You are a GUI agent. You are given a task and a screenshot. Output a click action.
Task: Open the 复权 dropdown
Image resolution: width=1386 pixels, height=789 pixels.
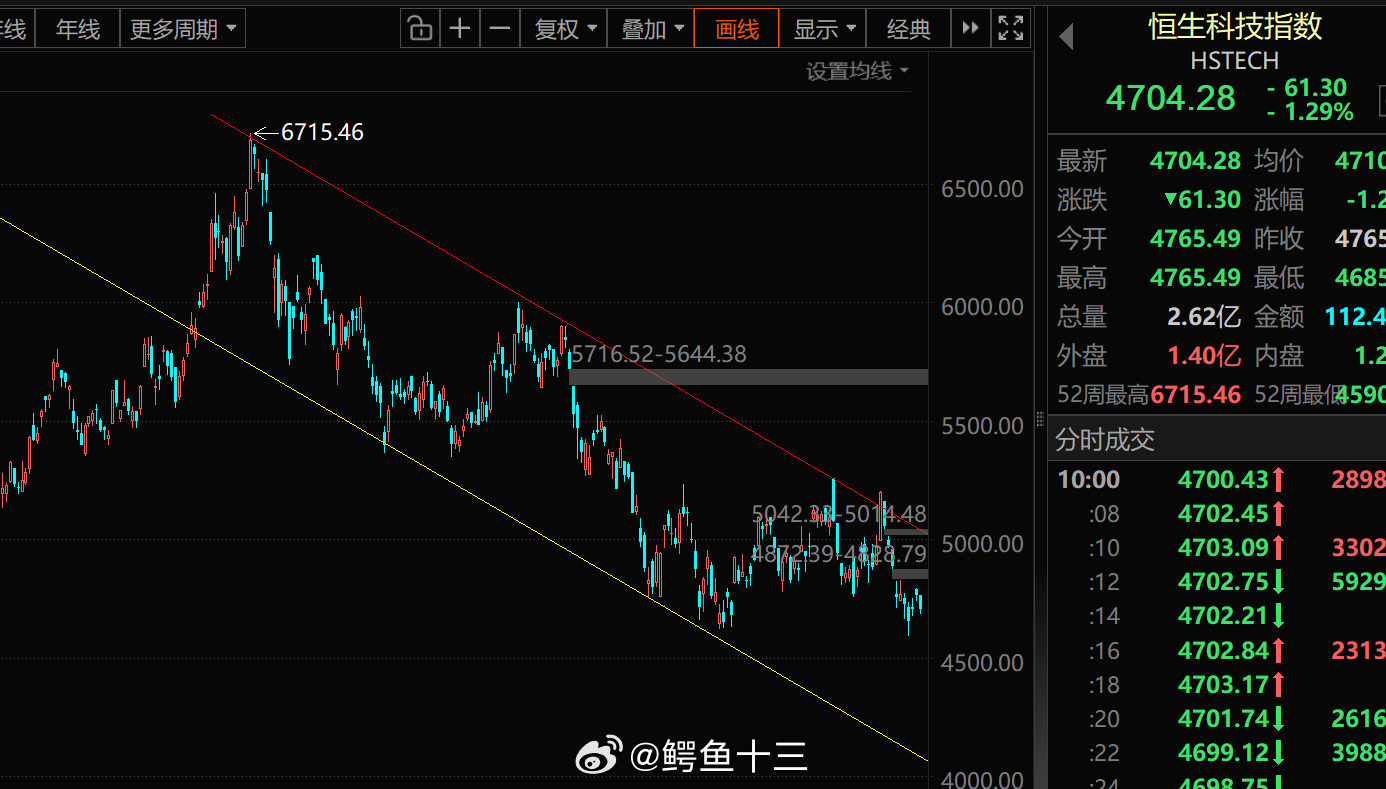pyautogui.click(x=565, y=29)
